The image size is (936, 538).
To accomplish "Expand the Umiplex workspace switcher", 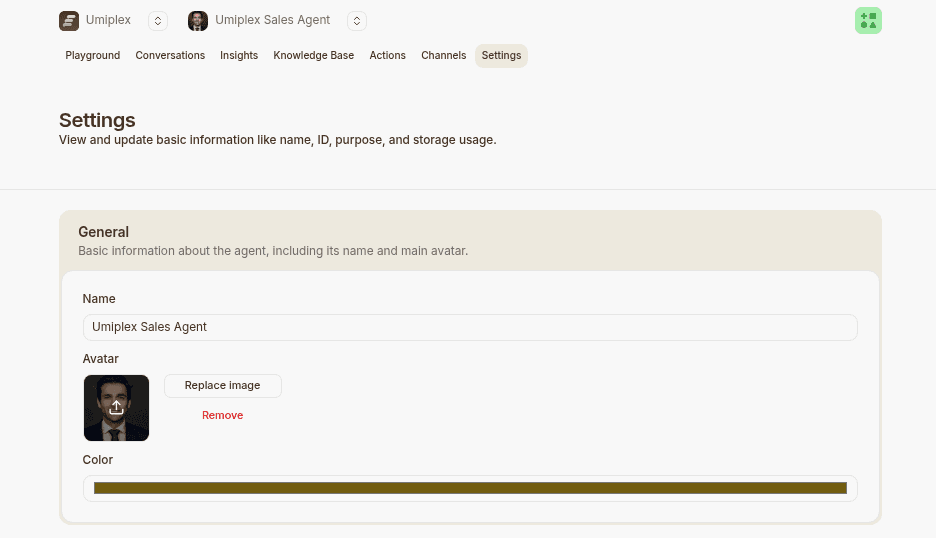I will (x=158, y=21).
